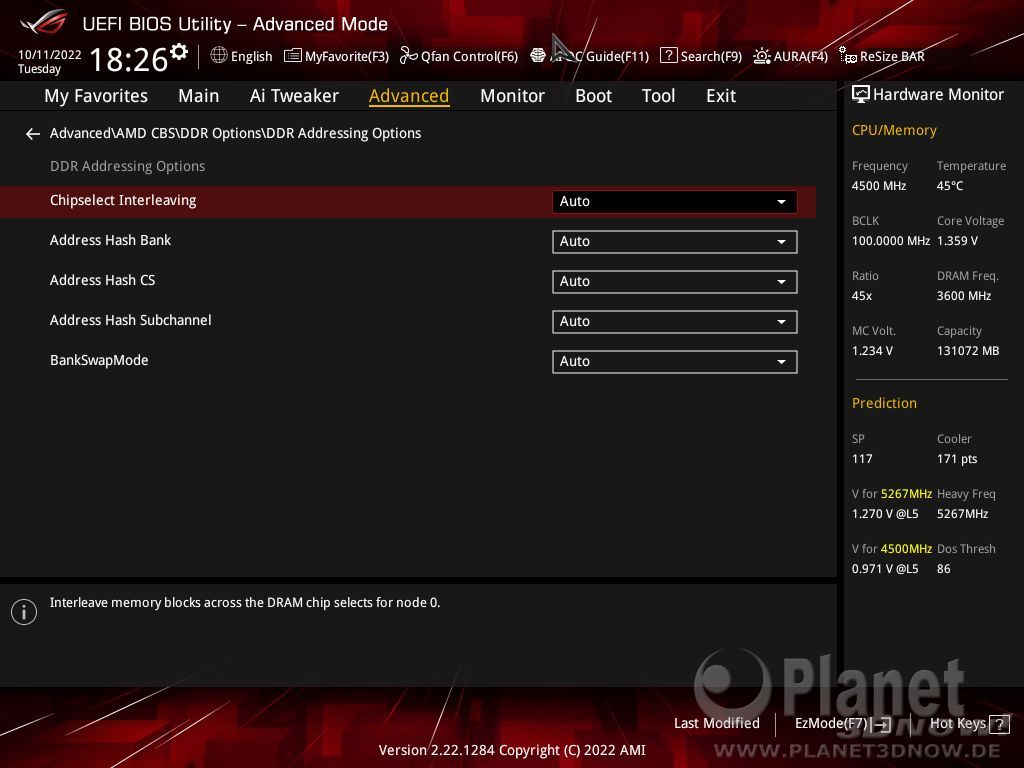The image size is (1024, 768).
Task: Toggle the ReSize BAR option
Action: point(882,56)
